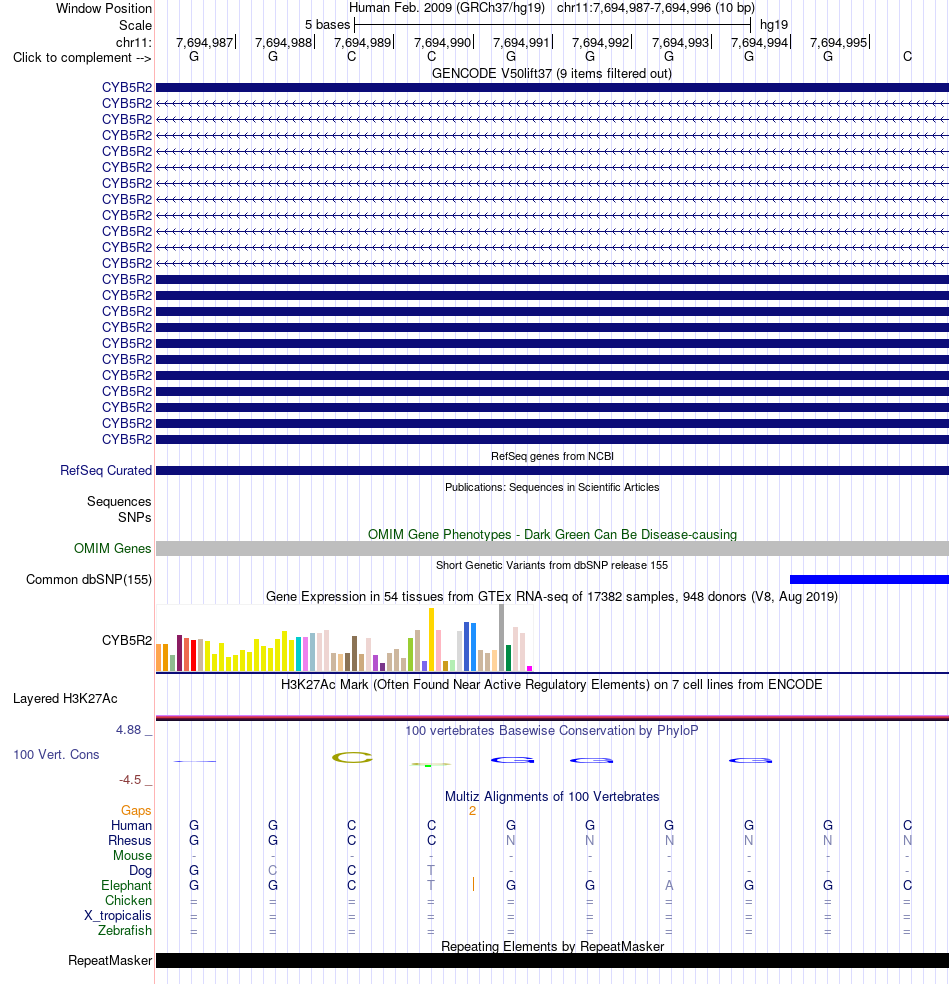
Task: Click the 7,694,994 coordinate label
Action: coord(759,42)
